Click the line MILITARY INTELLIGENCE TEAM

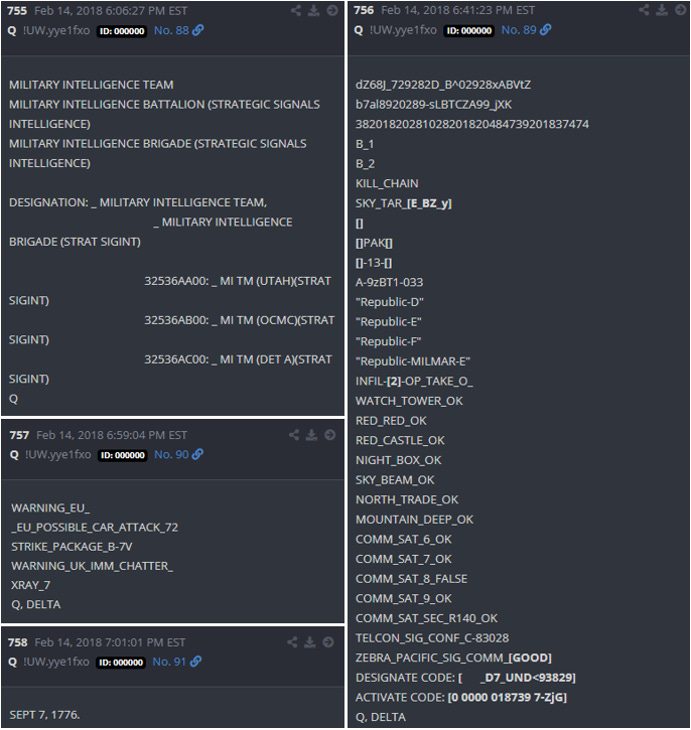(91, 85)
